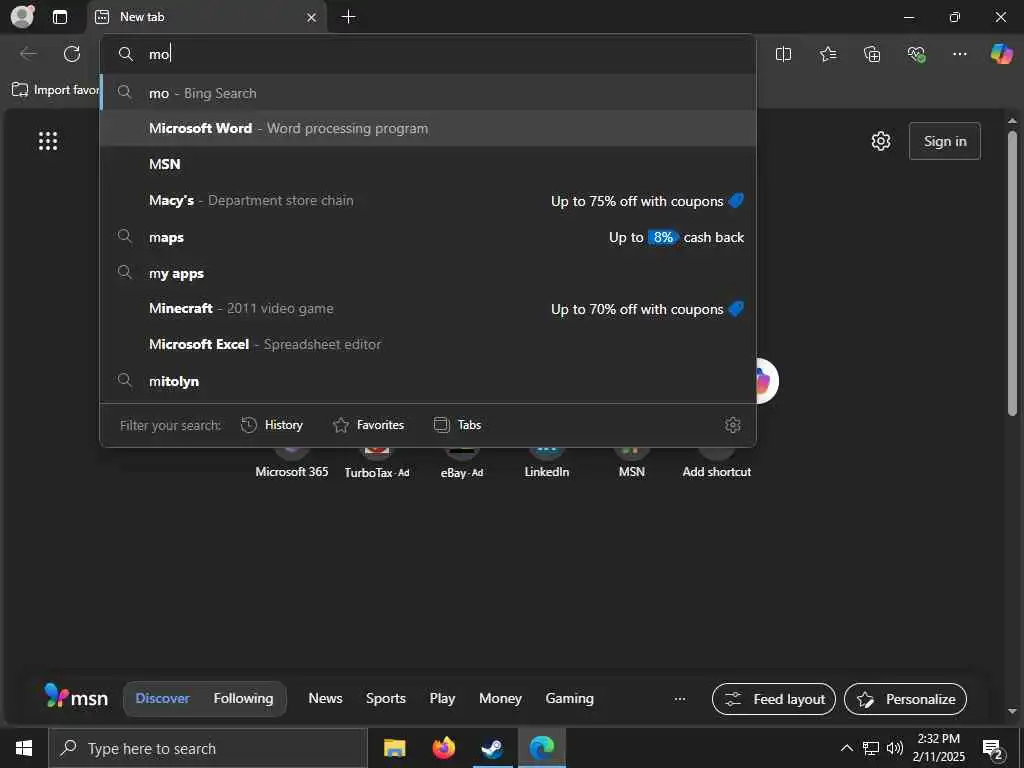Open the News feed tab
The image size is (1024, 768).
(x=325, y=699)
